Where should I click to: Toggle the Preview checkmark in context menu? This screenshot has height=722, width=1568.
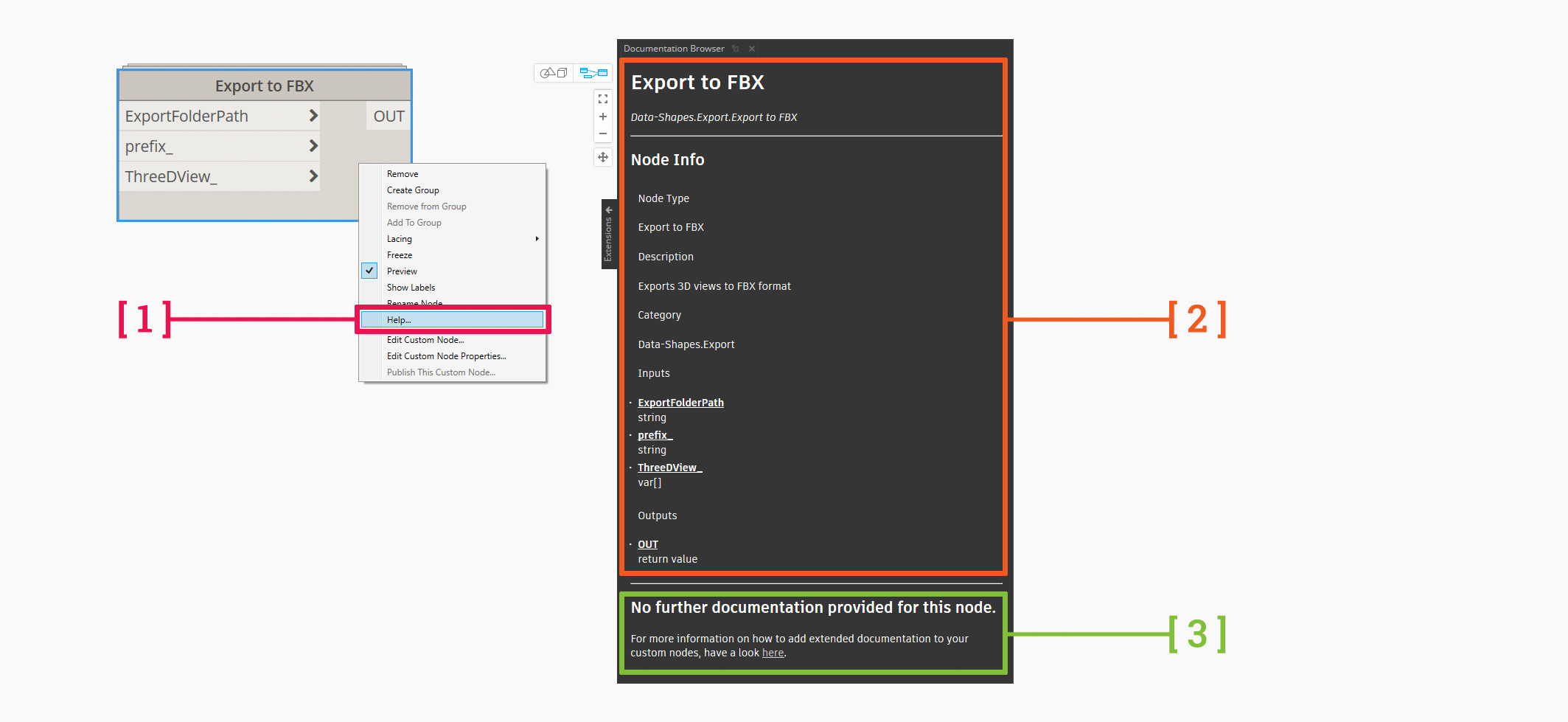[370, 271]
